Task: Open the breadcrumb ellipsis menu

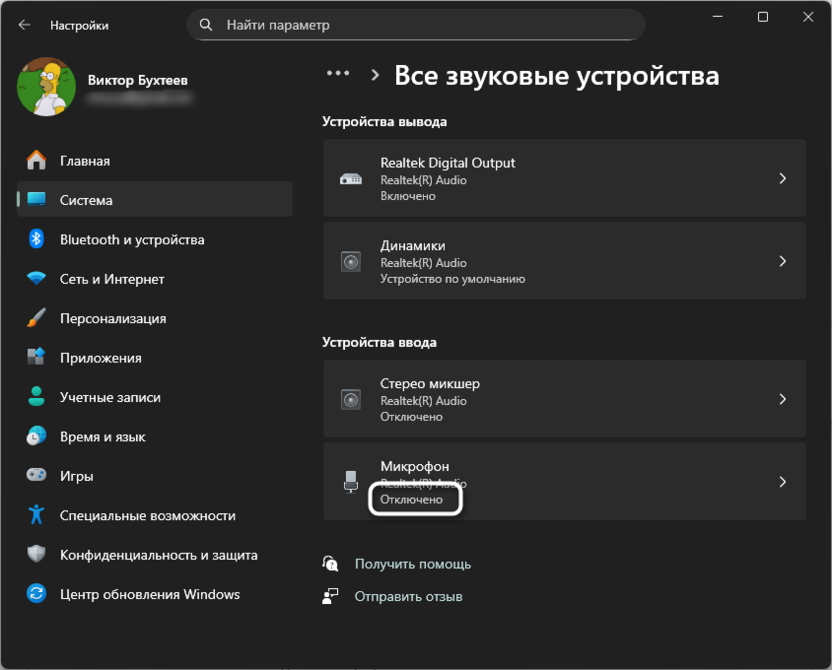Action: tap(337, 72)
